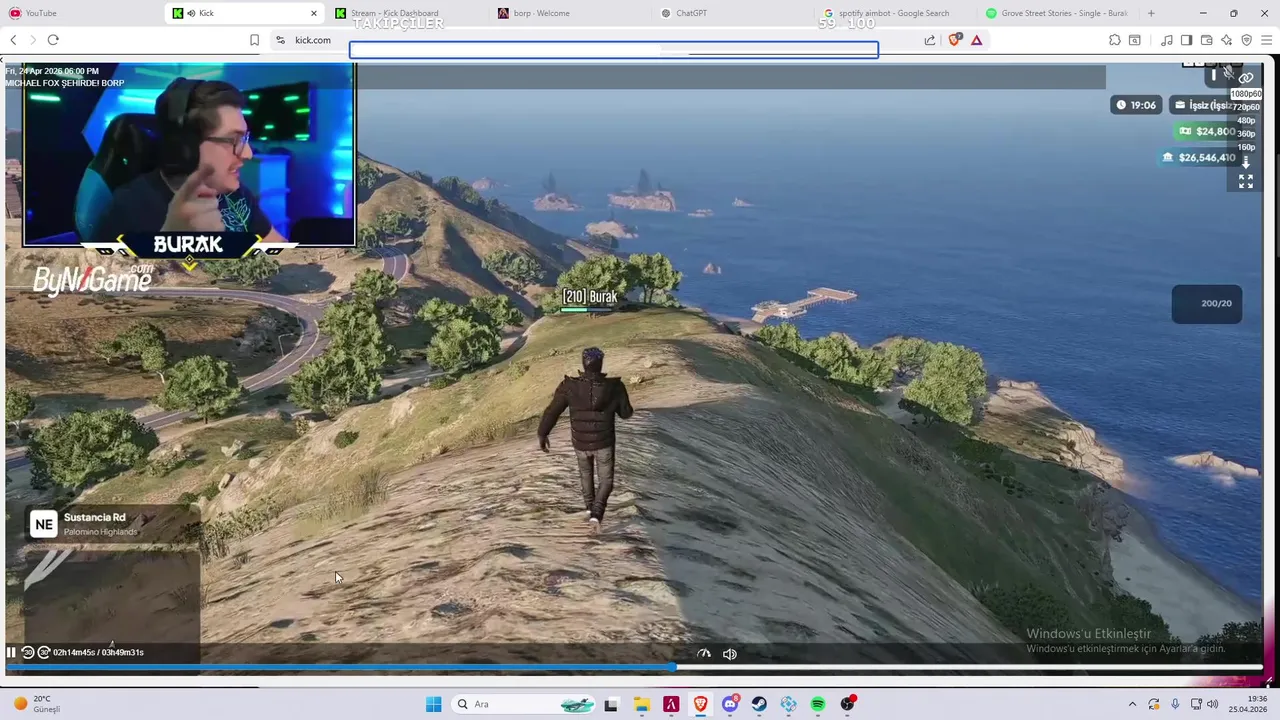The width and height of the screenshot is (1280, 720).
Task: Reload the current page
Action: 53,40
